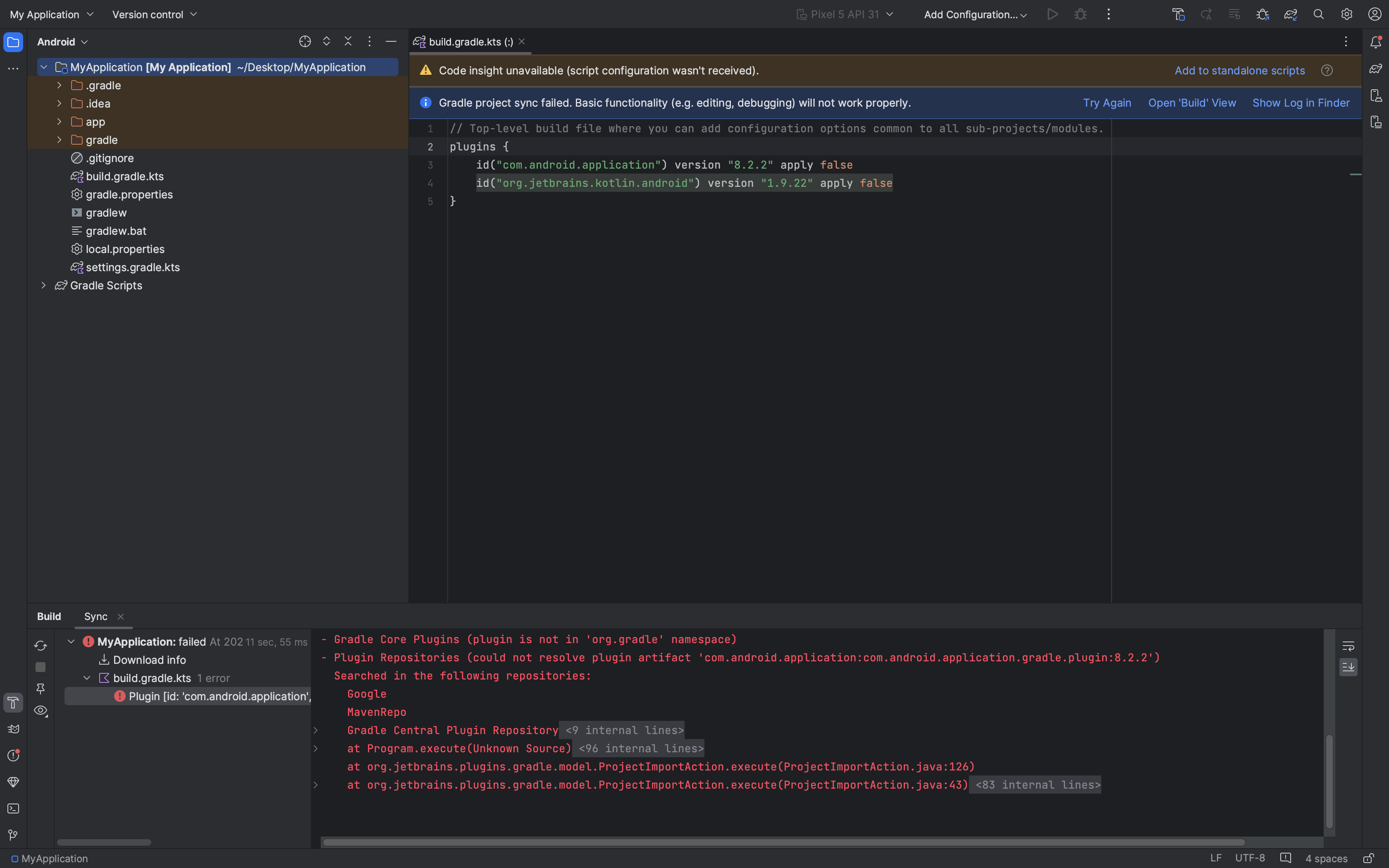
Task: Select settings.gradle.kts file
Action: (133, 267)
